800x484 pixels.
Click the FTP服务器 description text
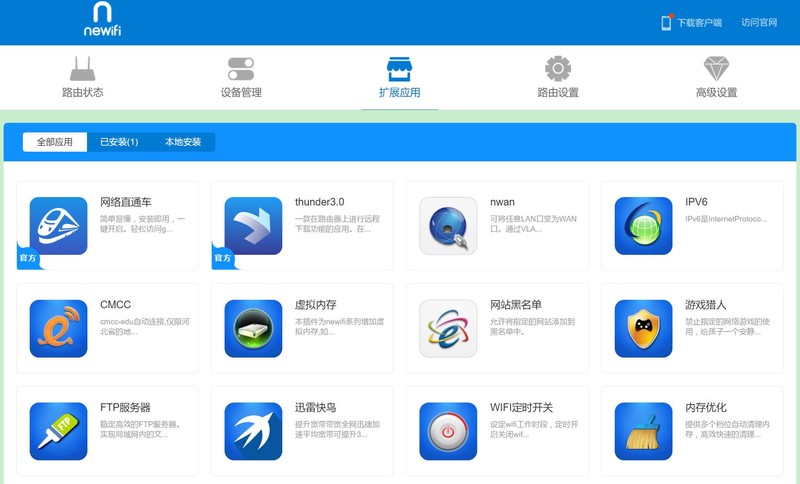[140, 429]
